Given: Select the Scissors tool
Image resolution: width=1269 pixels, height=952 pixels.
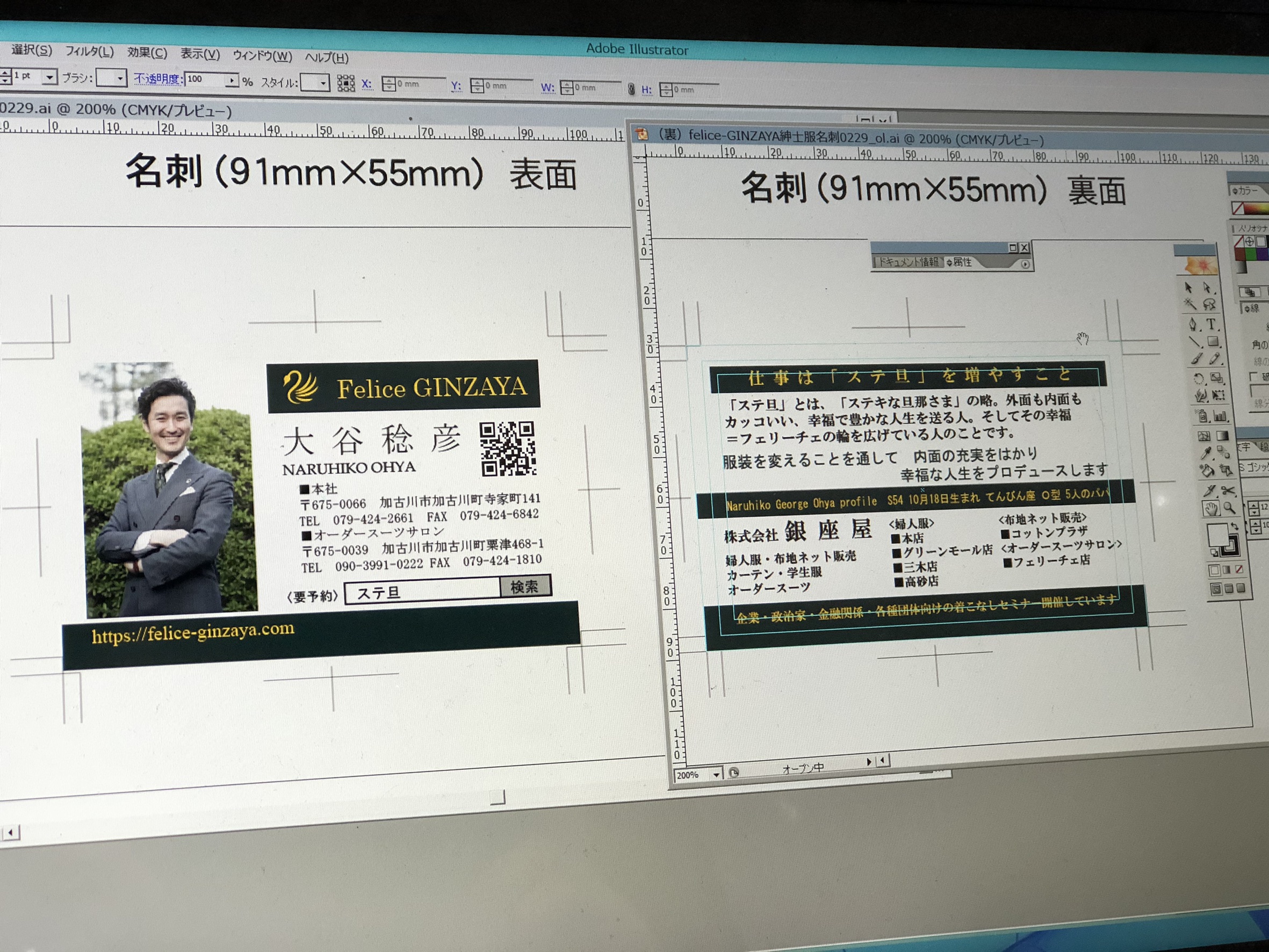Looking at the screenshot, I should coord(1228,490).
